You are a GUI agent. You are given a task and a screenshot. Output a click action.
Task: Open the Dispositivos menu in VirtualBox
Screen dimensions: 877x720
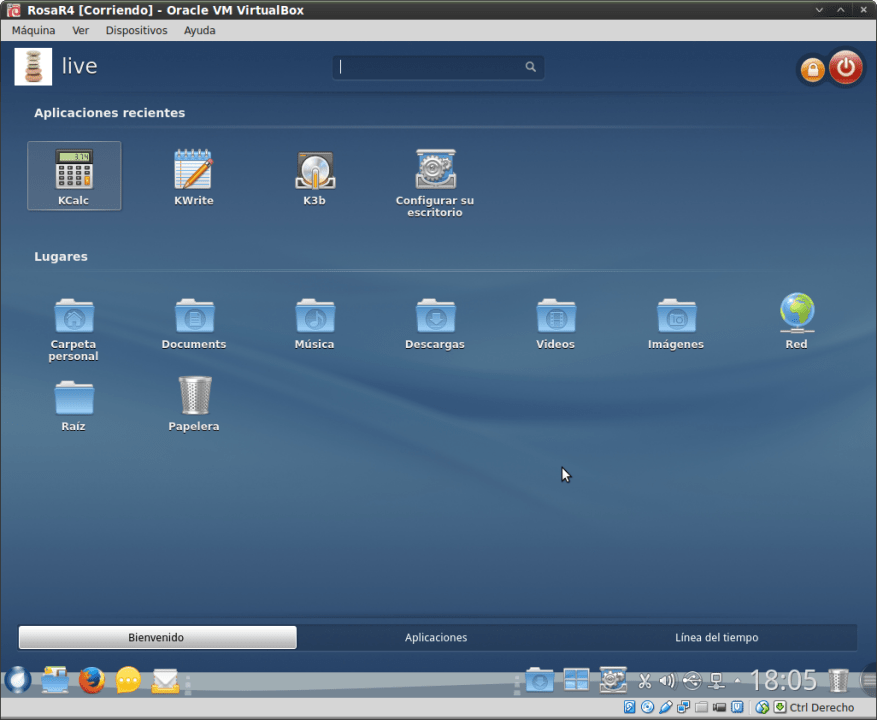coord(136,30)
